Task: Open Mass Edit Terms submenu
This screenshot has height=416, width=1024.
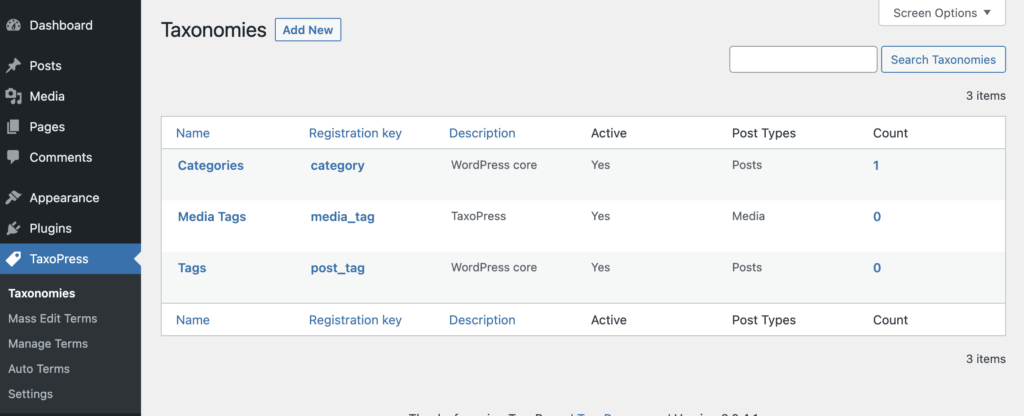Action: 52,319
